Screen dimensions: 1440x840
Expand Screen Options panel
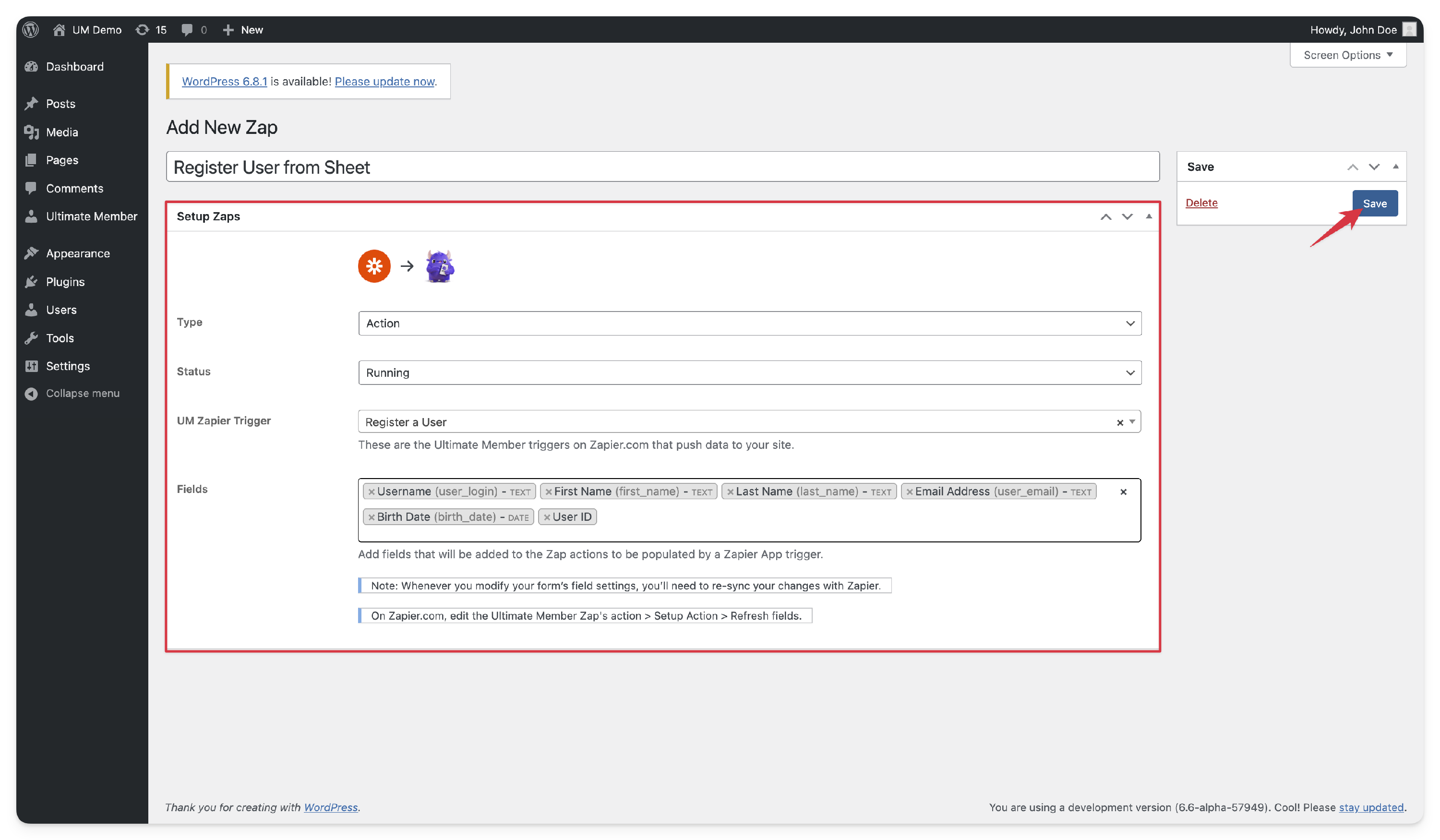1347,55
